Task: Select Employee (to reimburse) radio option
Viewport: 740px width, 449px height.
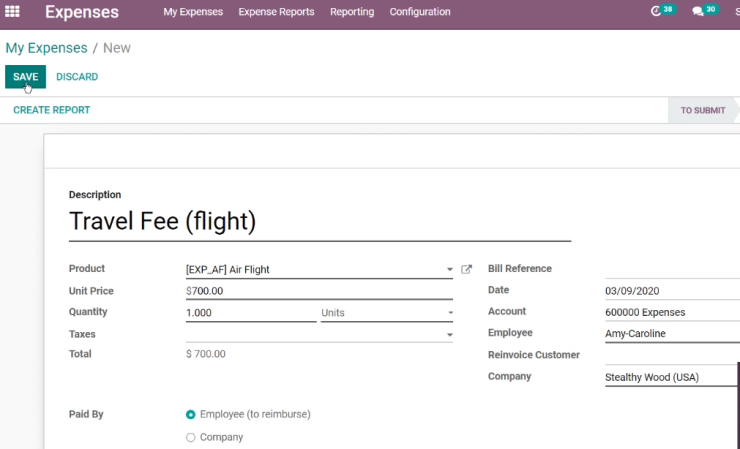Action: (x=191, y=415)
